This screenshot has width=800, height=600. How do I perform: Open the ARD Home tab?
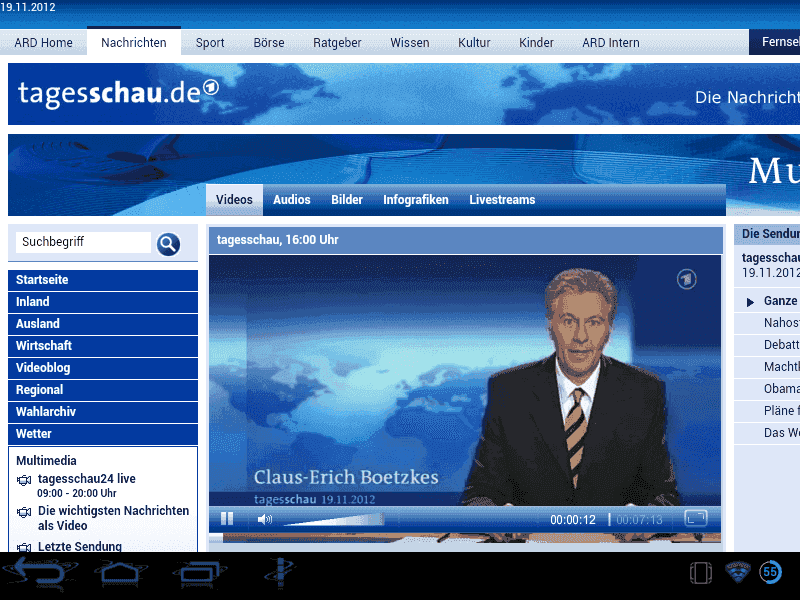click(43, 42)
